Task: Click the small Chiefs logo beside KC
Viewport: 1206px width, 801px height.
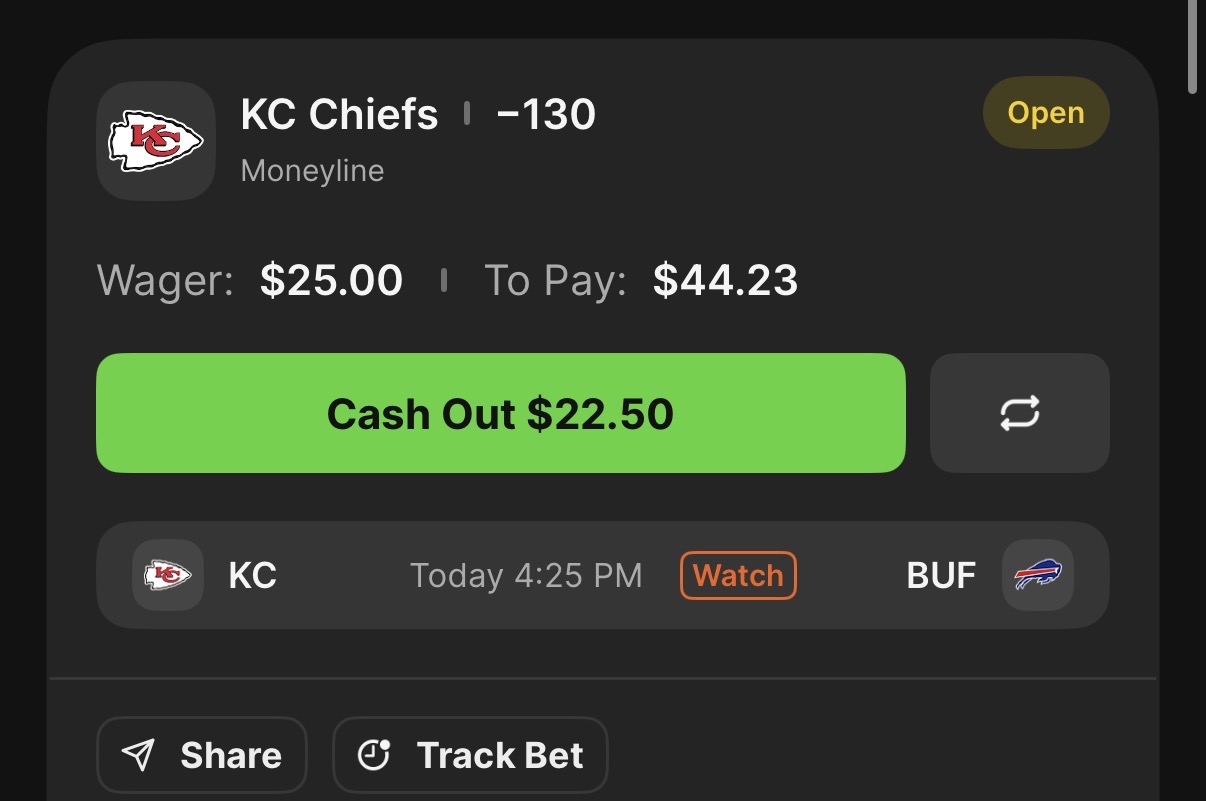Action: [x=168, y=575]
